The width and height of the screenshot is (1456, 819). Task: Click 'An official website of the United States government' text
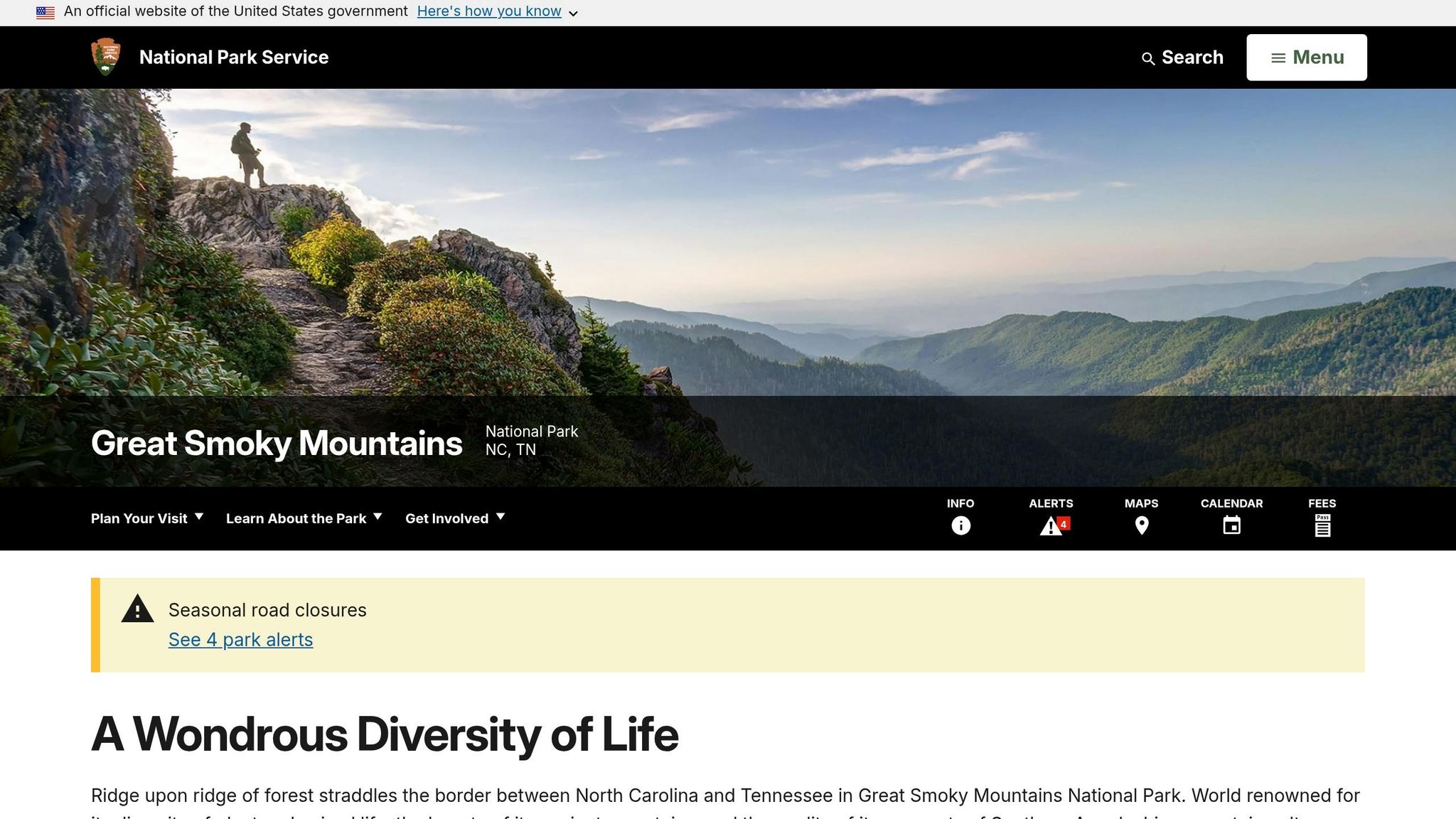[x=236, y=11]
